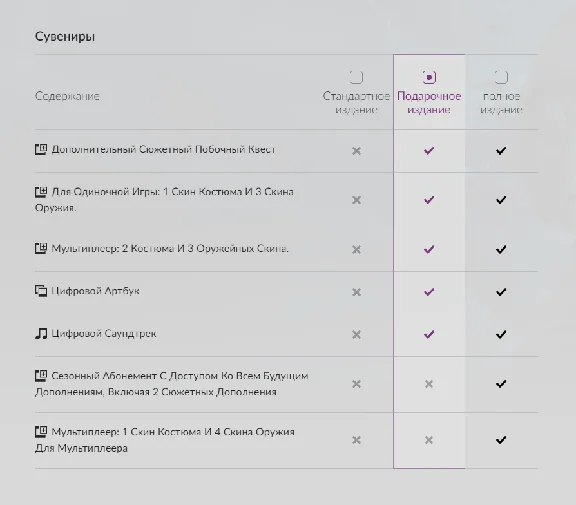Viewport: 576px width, 505px height.
Task: Click the icon beside Мультиплеер: 2 Костюма row
Action: (x=41, y=249)
